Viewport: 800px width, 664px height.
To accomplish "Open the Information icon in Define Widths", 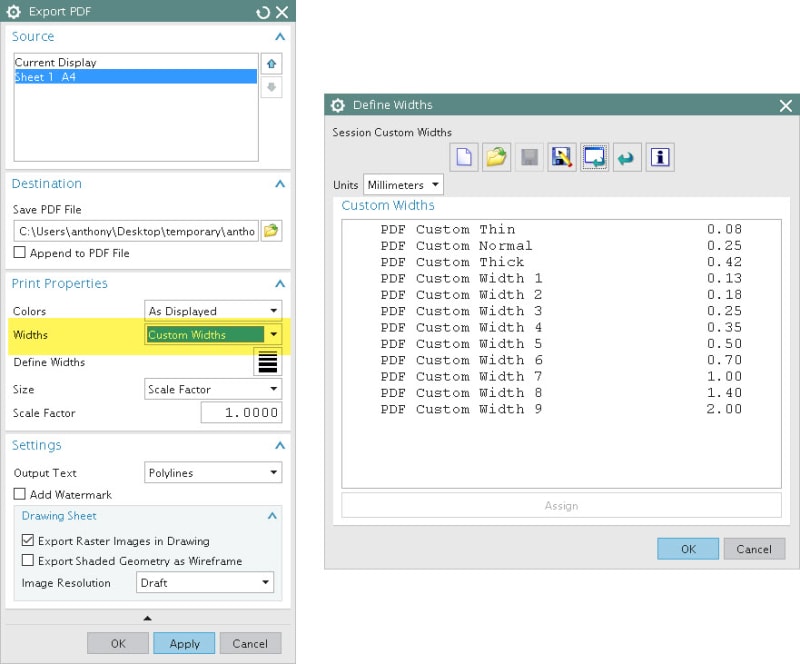I will point(660,157).
